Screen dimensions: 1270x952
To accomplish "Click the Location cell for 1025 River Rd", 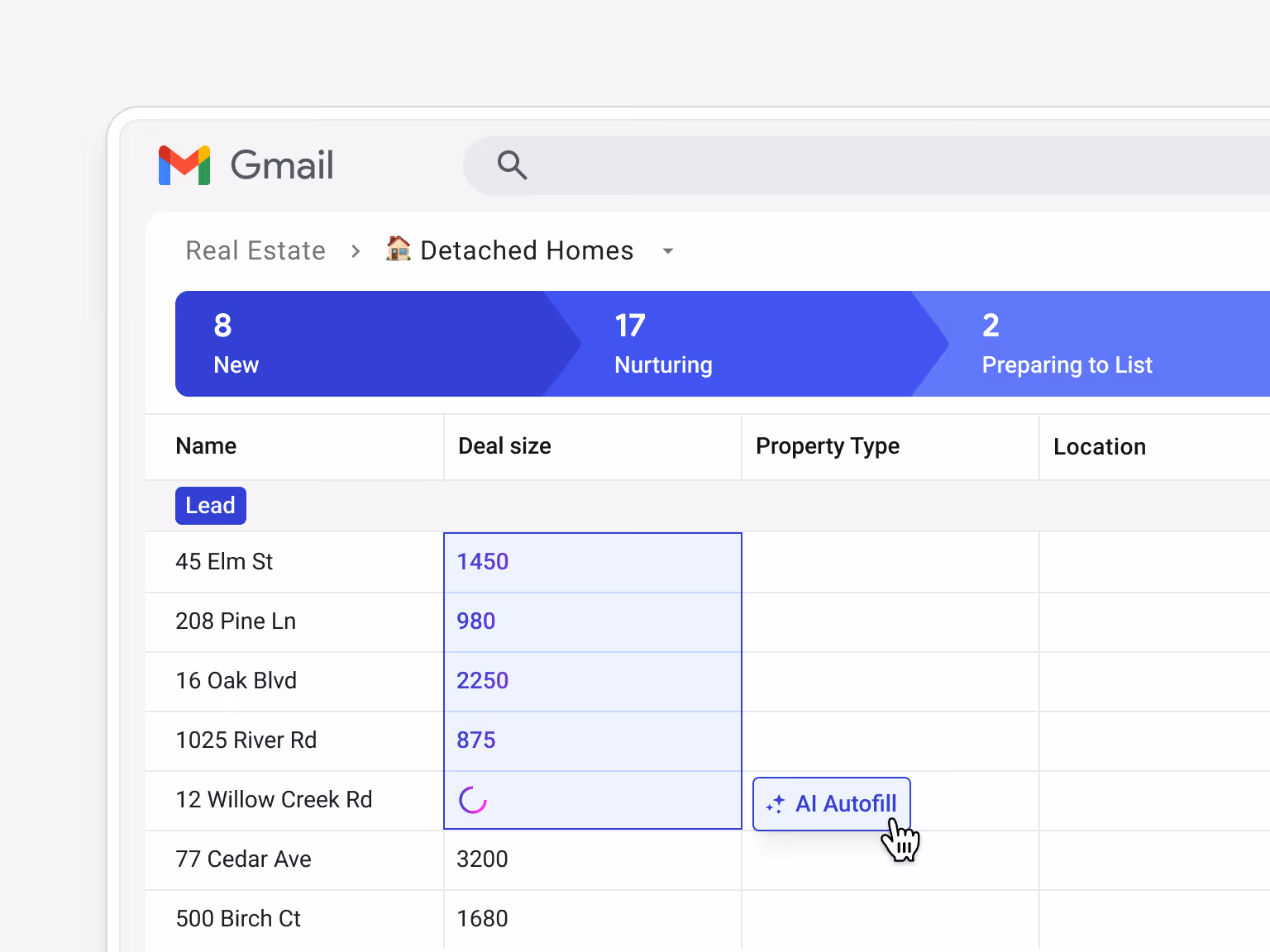I will 1155,741.
